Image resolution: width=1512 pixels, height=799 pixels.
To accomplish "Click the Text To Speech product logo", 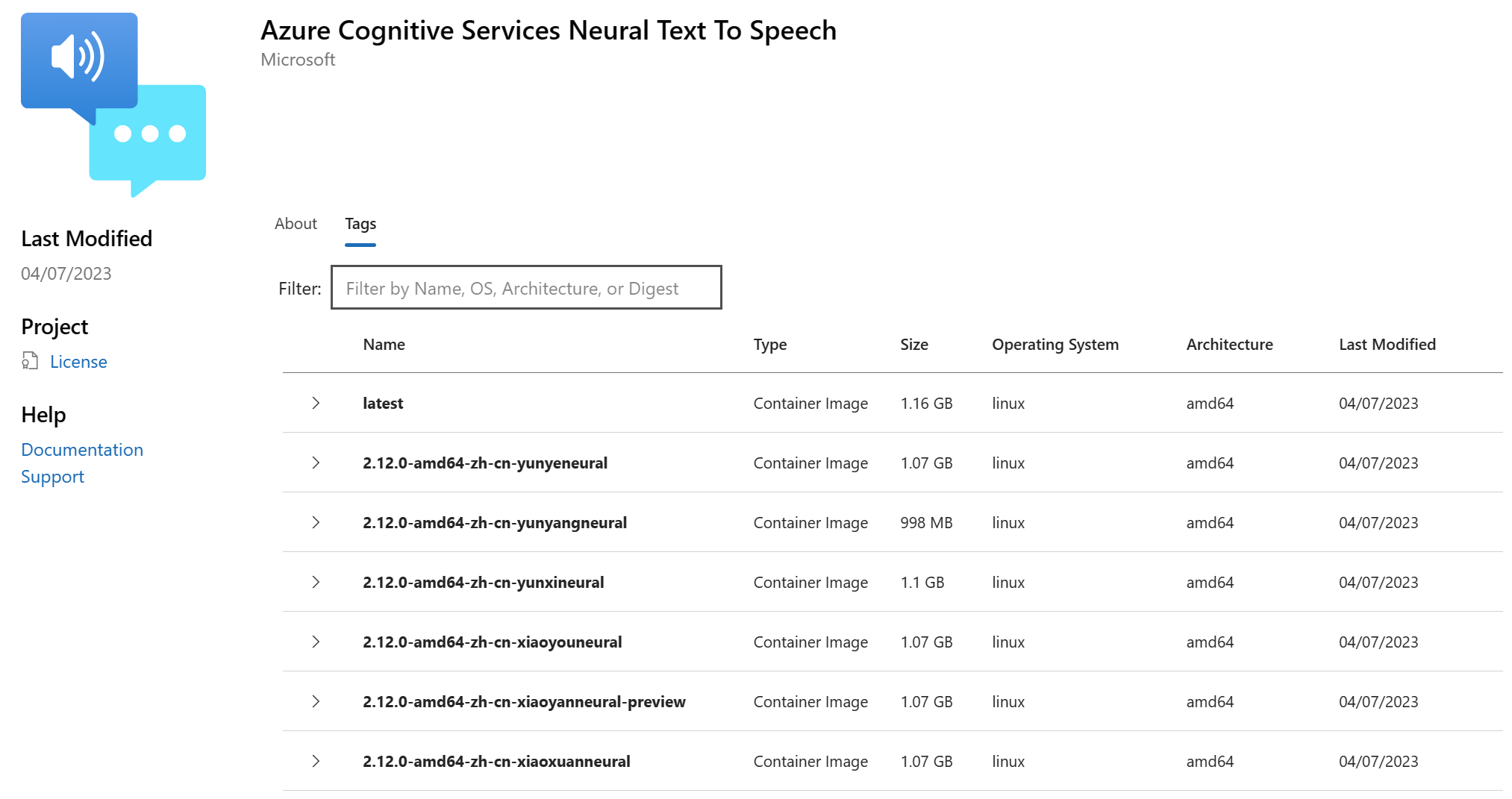I will (113, 104).
